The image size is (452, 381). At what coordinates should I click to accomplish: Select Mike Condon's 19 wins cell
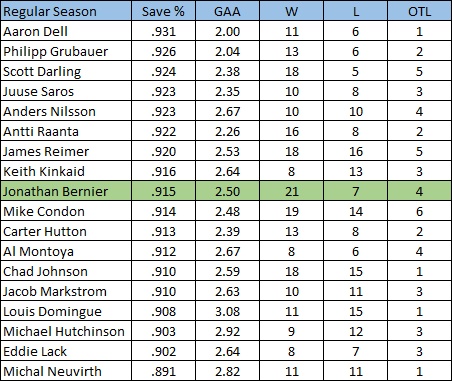coord(291,211)
